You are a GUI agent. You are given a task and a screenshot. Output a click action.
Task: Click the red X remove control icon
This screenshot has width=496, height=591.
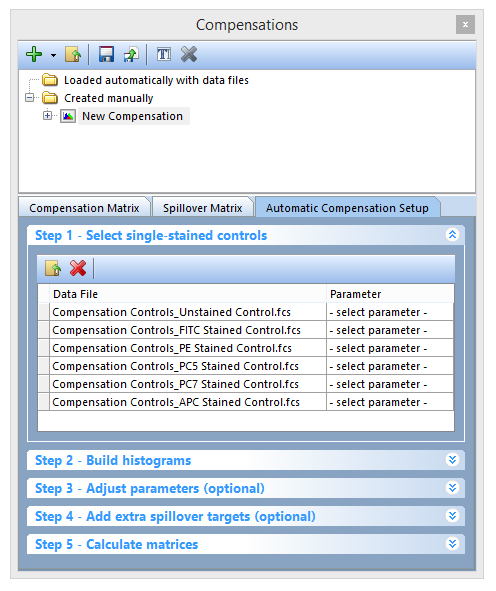pos(78,268)
